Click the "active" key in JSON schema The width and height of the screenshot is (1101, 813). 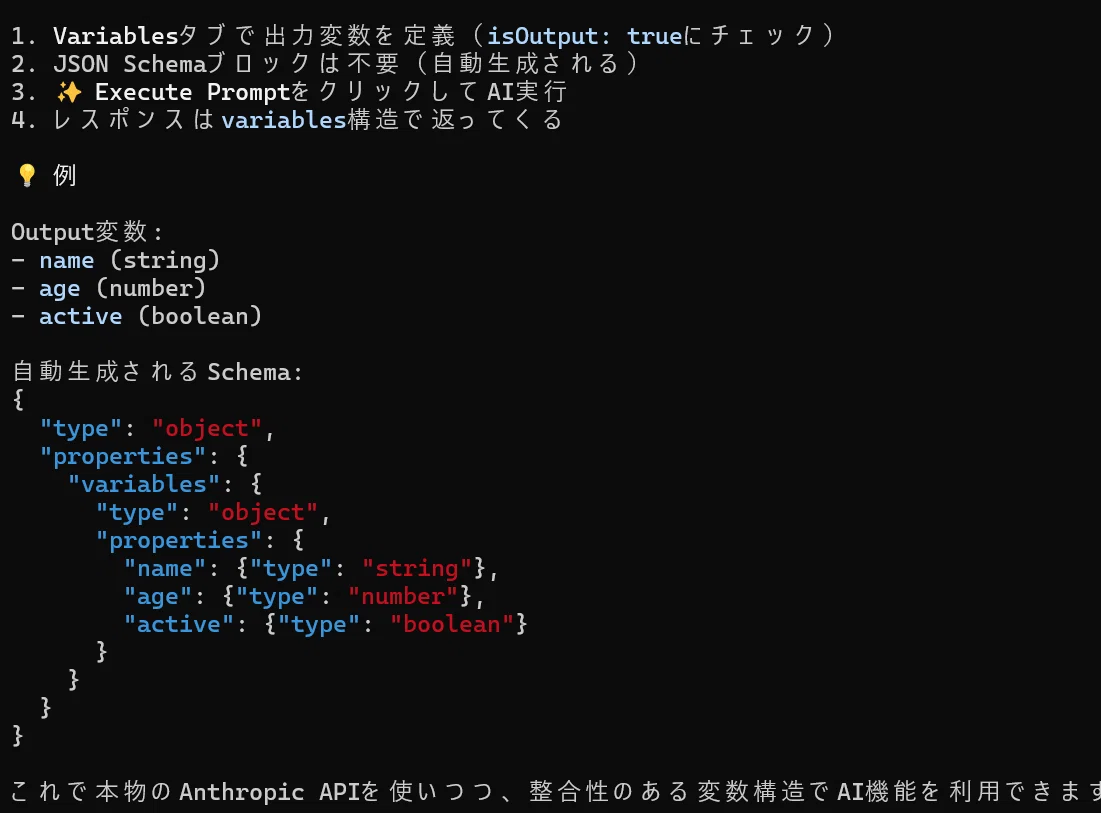[x=178, y=624]
